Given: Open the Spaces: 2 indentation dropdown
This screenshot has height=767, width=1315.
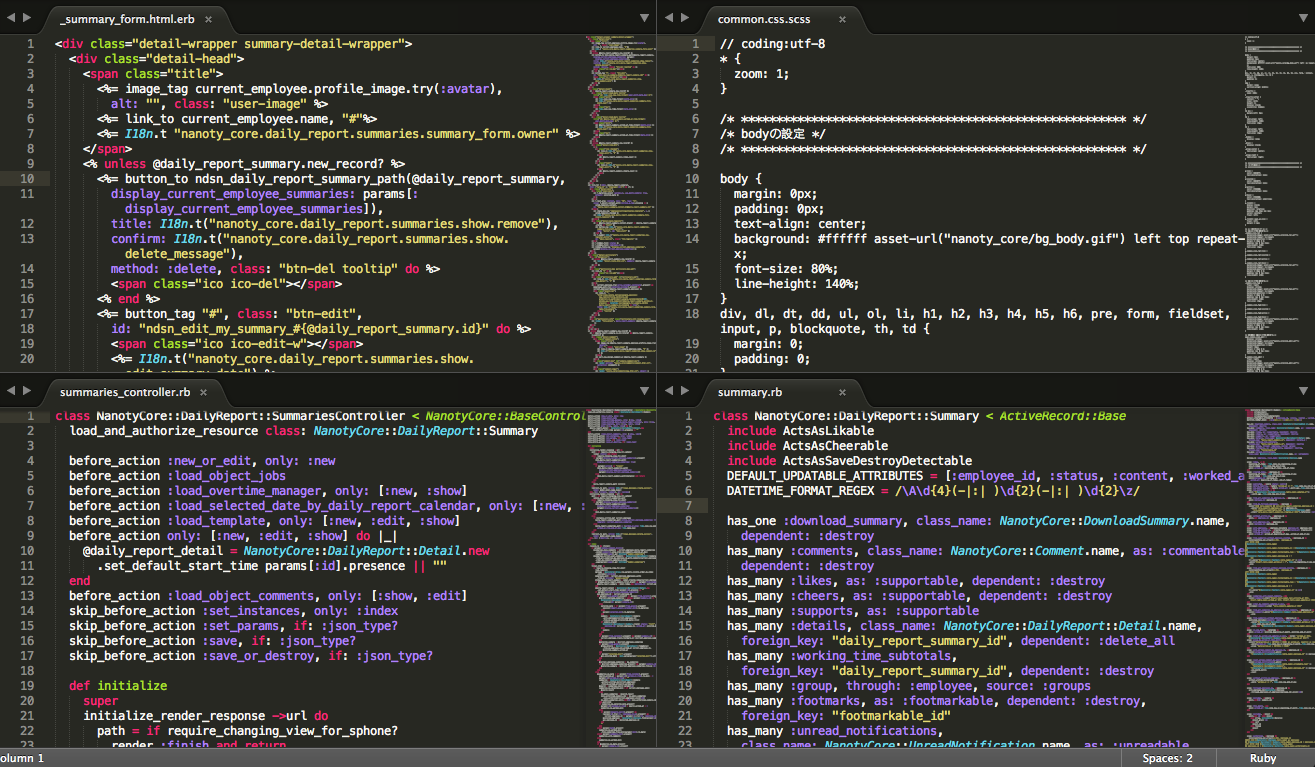Looking at the screenshot, I should (x=1167, y=758).
